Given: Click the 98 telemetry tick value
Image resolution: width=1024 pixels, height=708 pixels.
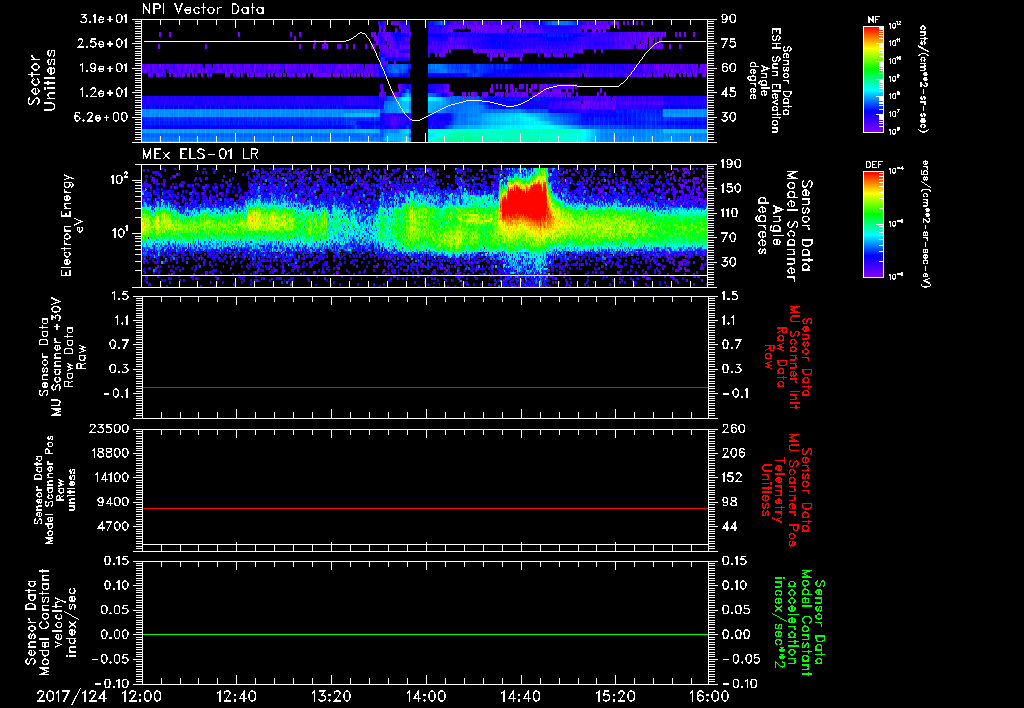Looking at the screenshot, I should point(729,502).
